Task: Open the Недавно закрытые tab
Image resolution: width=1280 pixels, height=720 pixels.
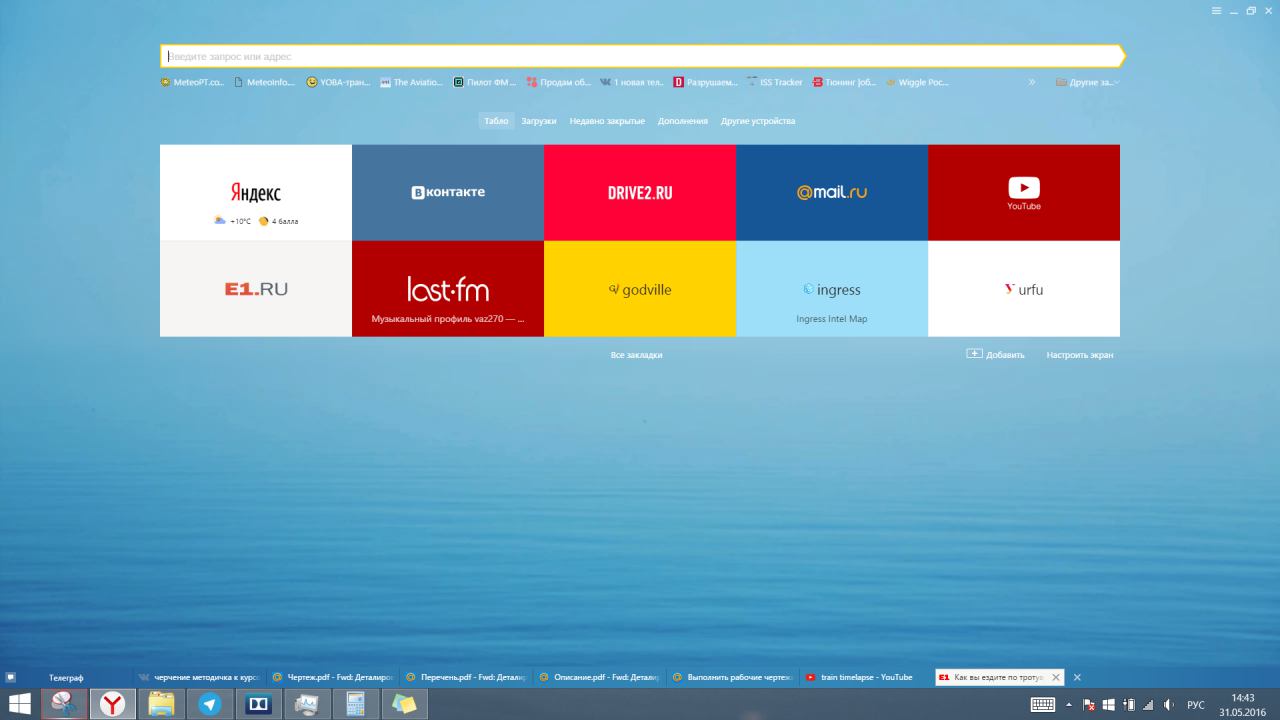Action: 607,121
